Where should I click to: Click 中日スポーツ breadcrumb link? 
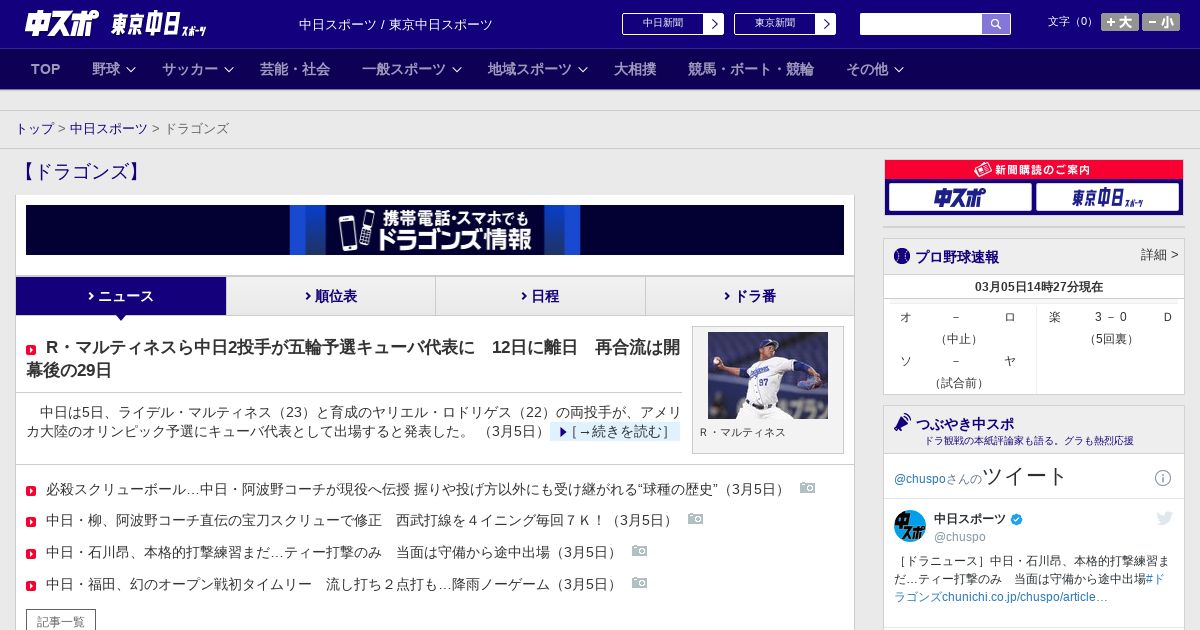point(109,129)
